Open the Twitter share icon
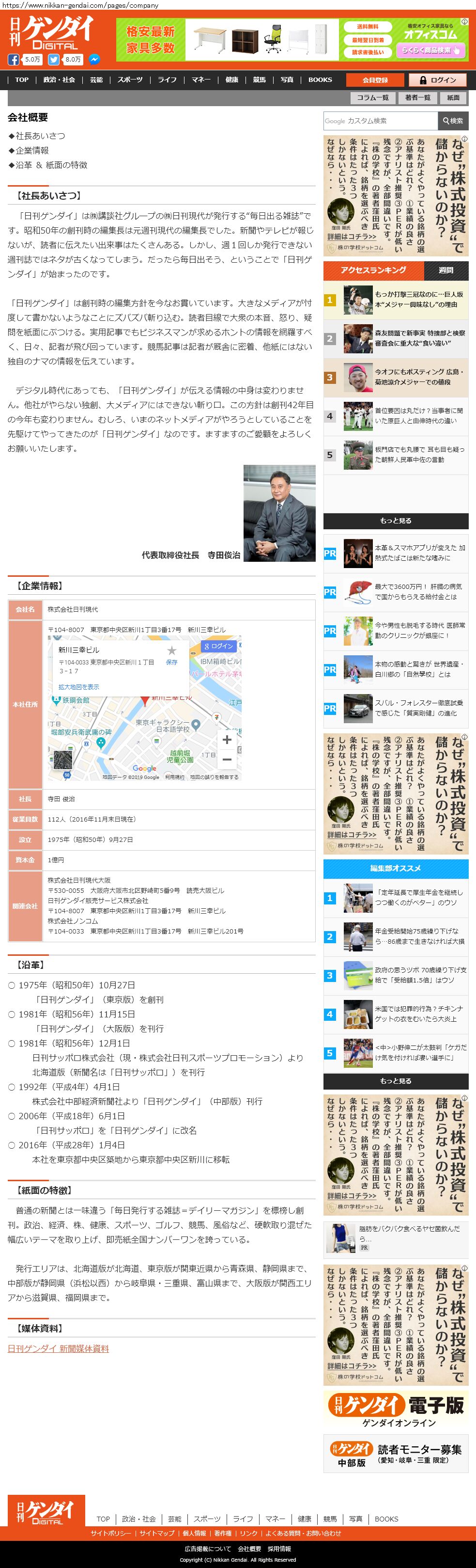This screenshot has width=476, height=1568. tap(53, 60)
